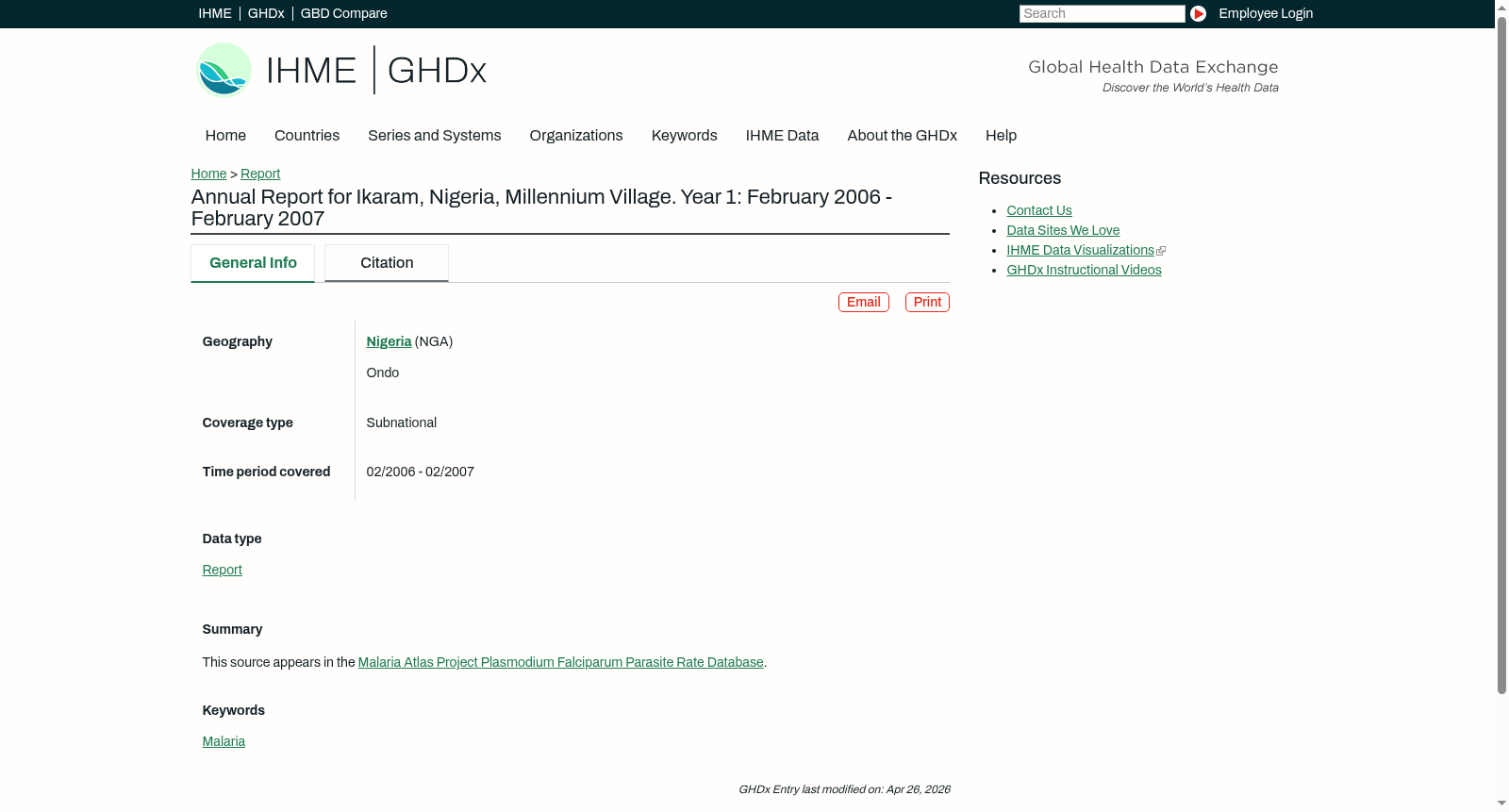This screenshot has height=812, width=1509.
Task: Click the Resources heading
Action: 1020,178
